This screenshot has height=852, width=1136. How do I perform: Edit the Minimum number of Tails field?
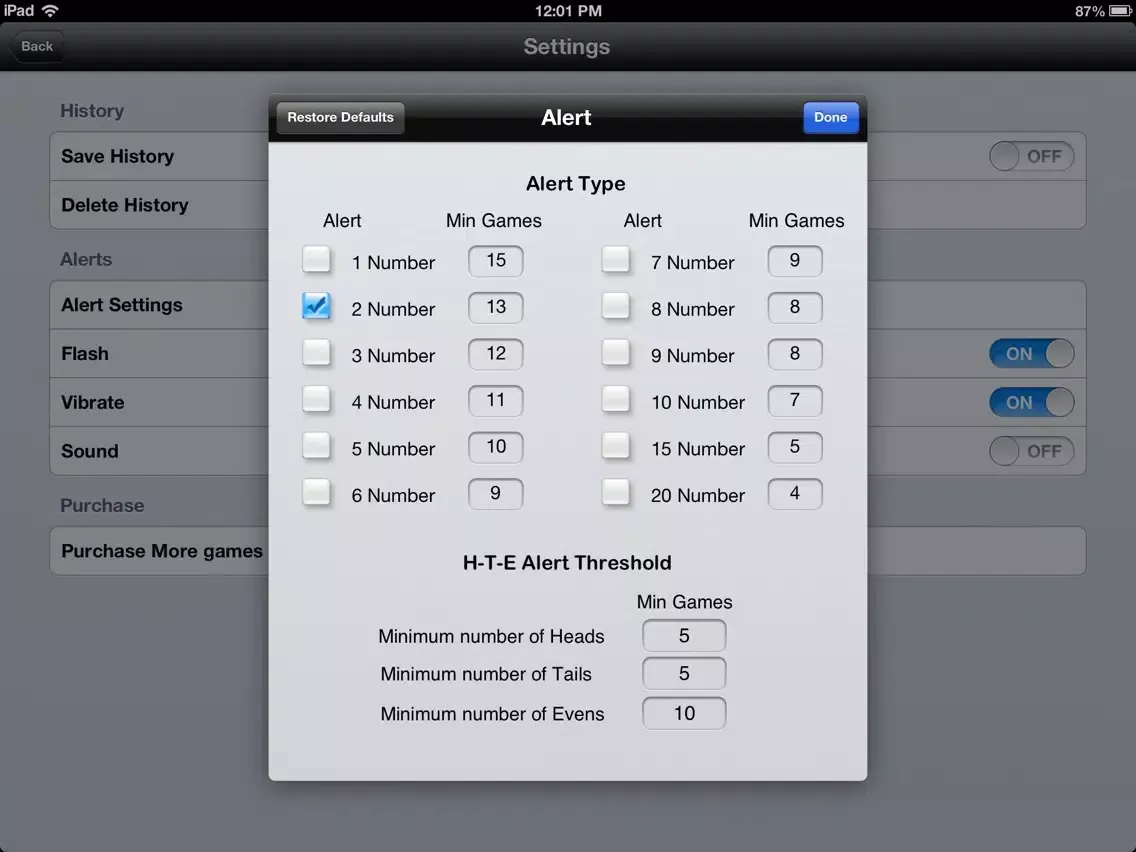point(684,674)
